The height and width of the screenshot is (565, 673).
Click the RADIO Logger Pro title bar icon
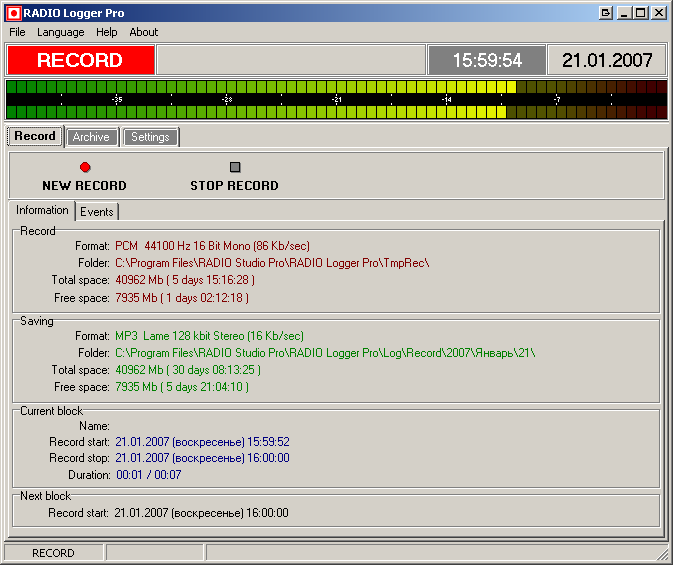(x=13, y=13)
